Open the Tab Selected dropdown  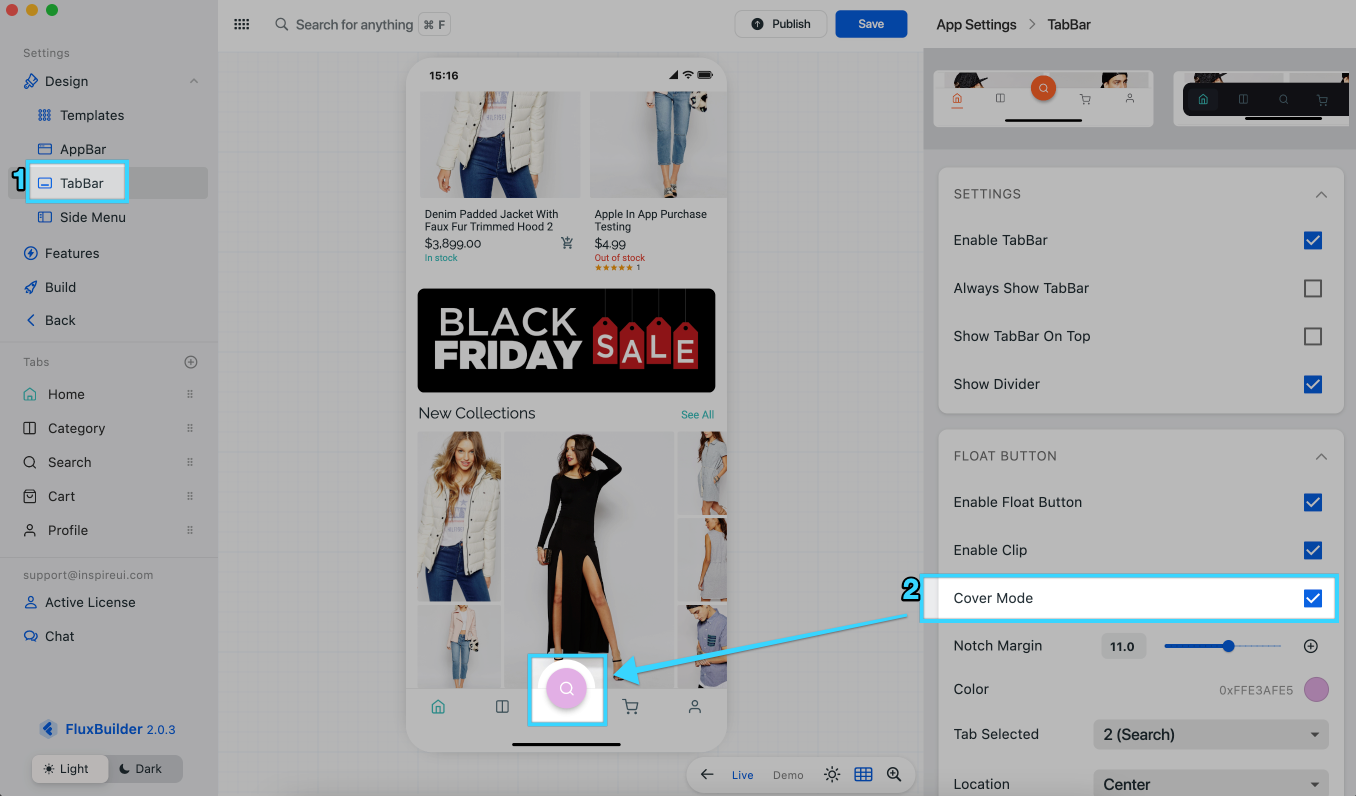pyautogui.click(x=1211, y=734)
